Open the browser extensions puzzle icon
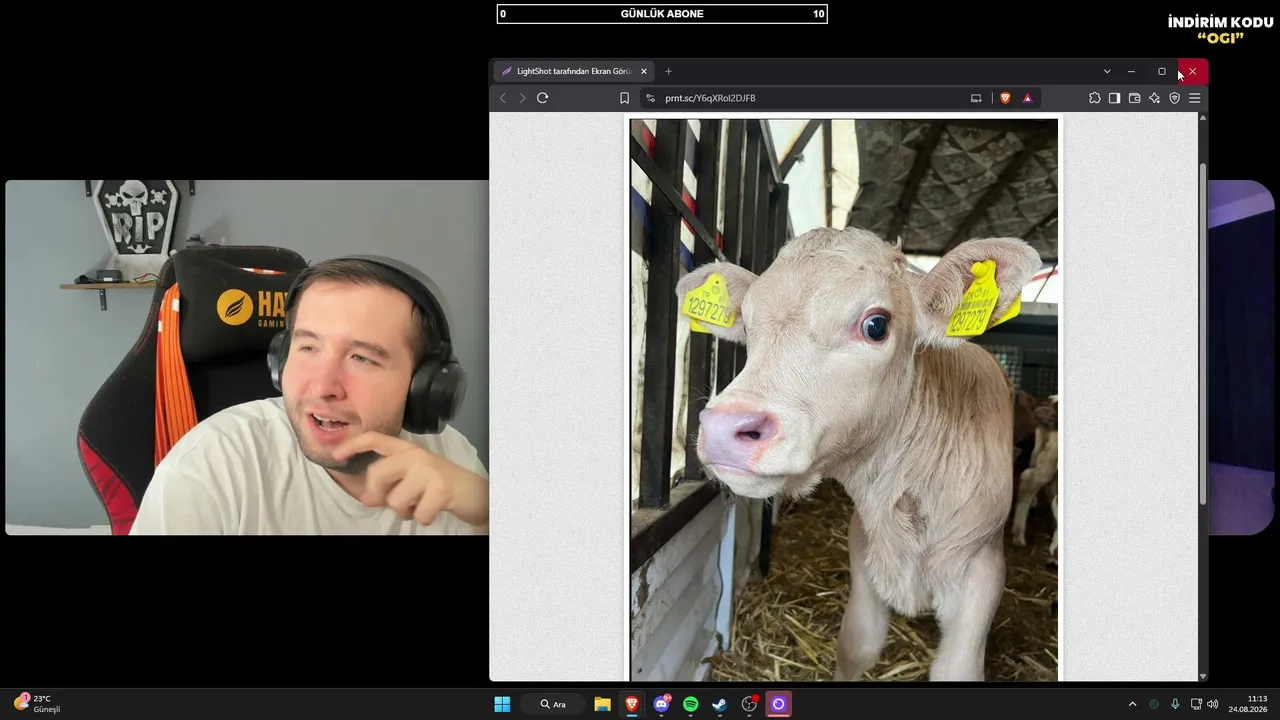The width and height of the screenshot is (1280, 720). [x=1095, y=98]
